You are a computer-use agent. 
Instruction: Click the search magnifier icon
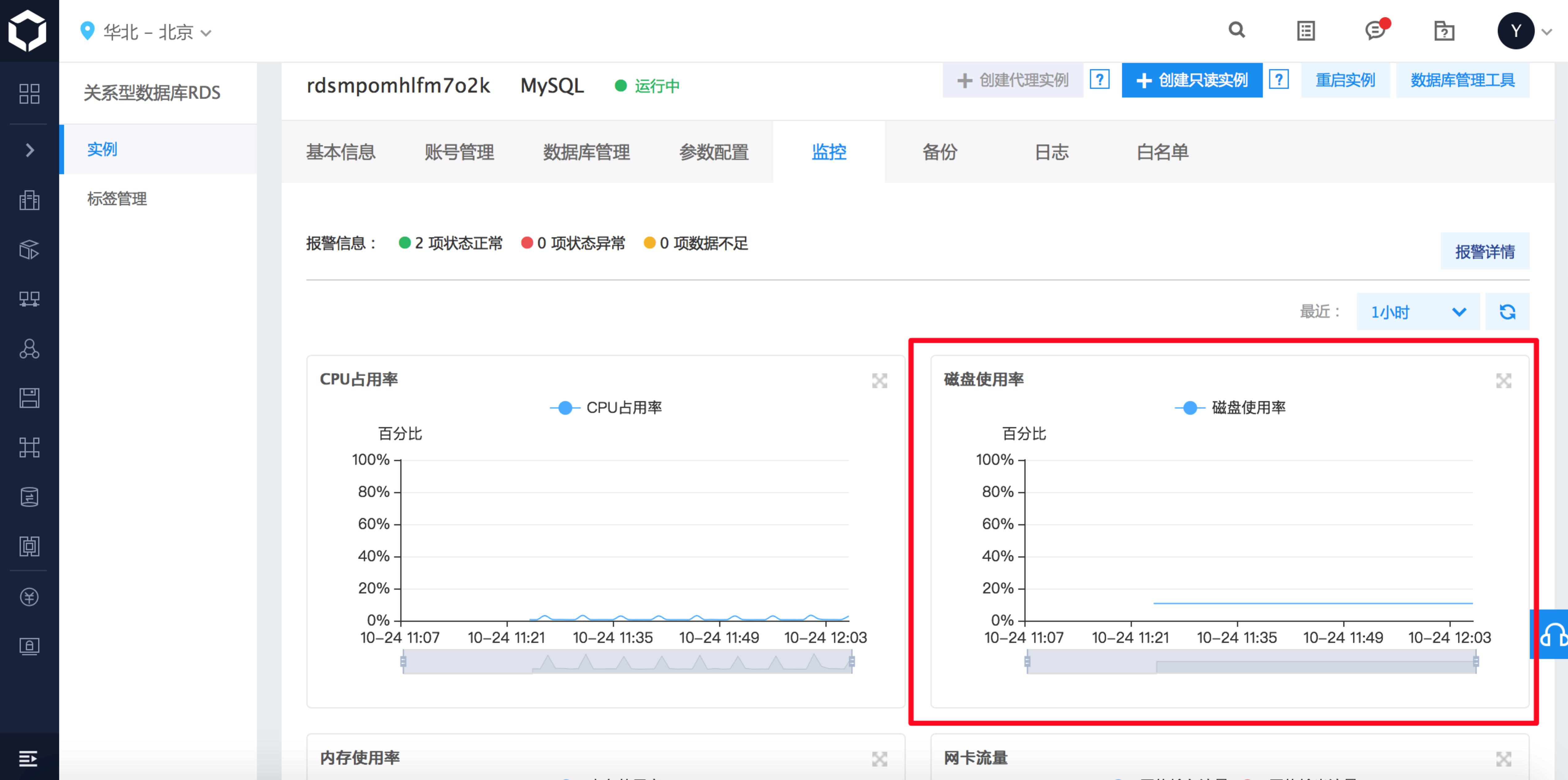pyautogui.click(x=1236, y=30)
